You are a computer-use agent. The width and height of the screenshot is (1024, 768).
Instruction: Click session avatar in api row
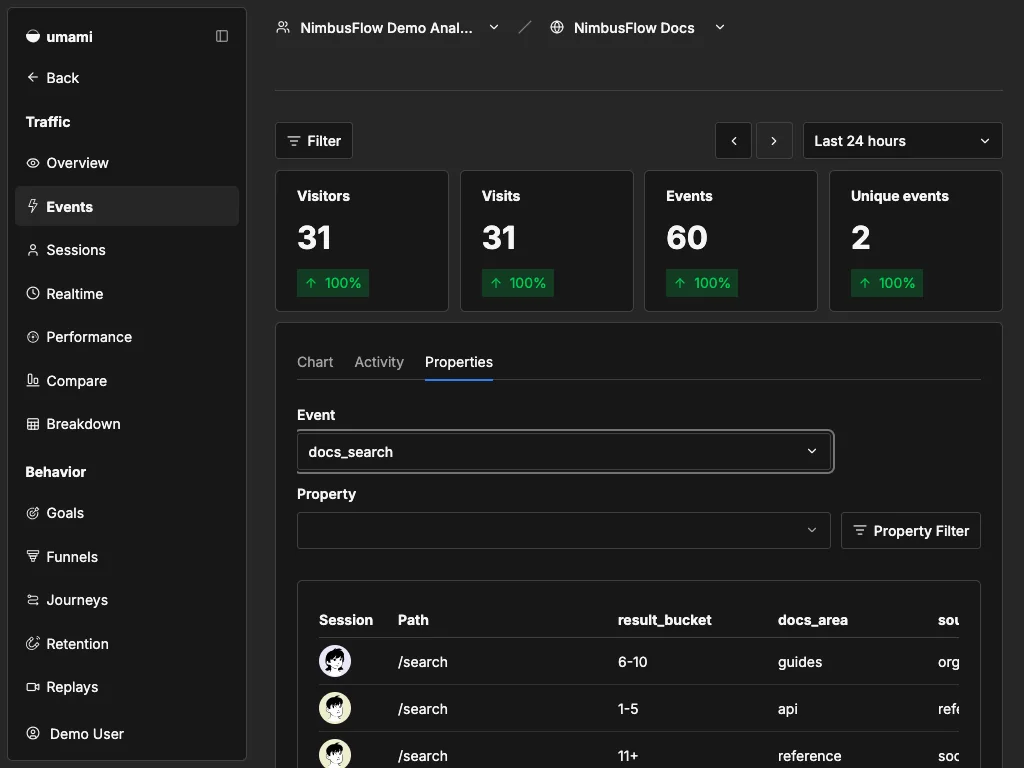[x=335, y=708]
